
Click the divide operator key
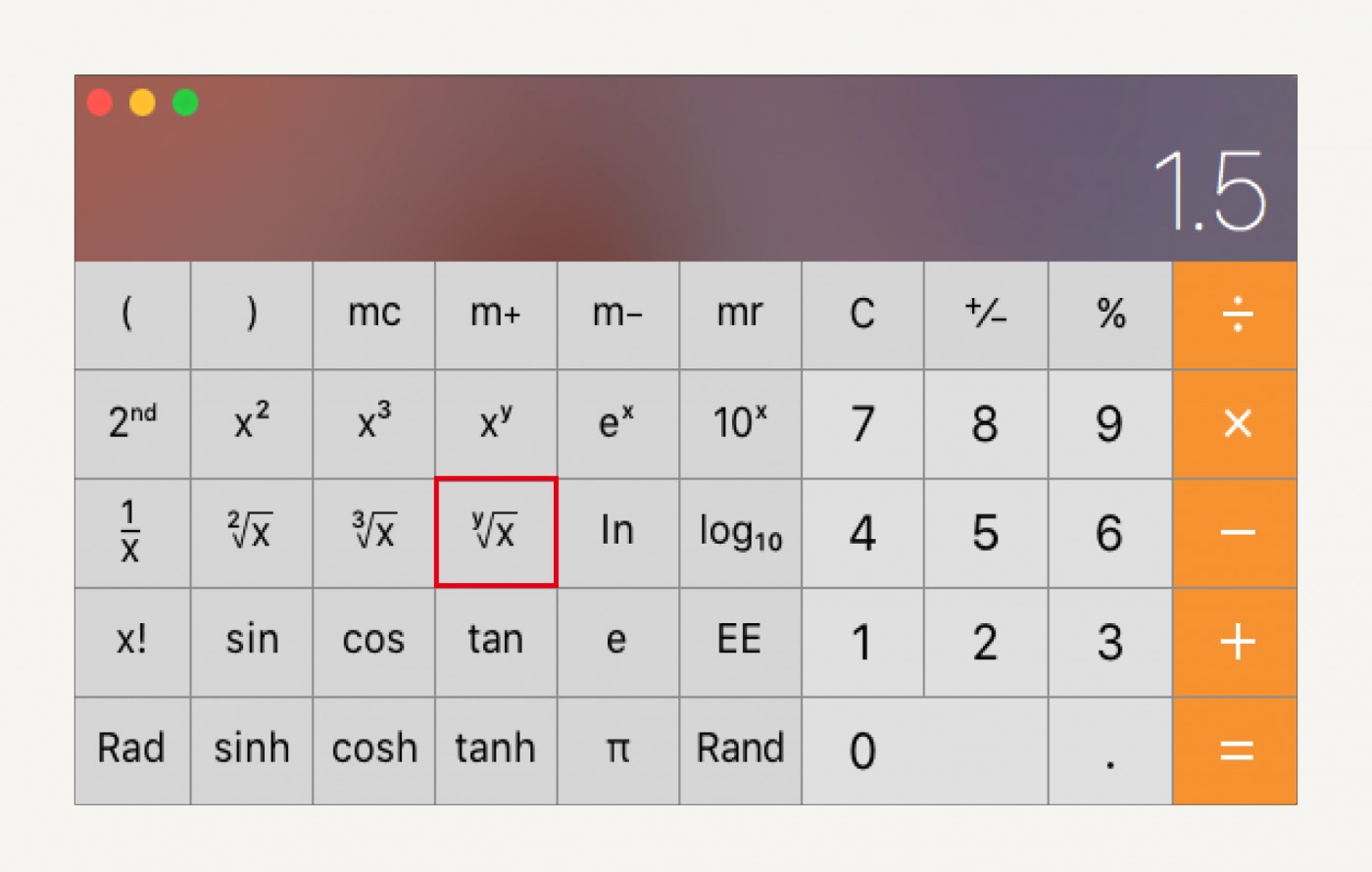click(x=1235, y=315)
